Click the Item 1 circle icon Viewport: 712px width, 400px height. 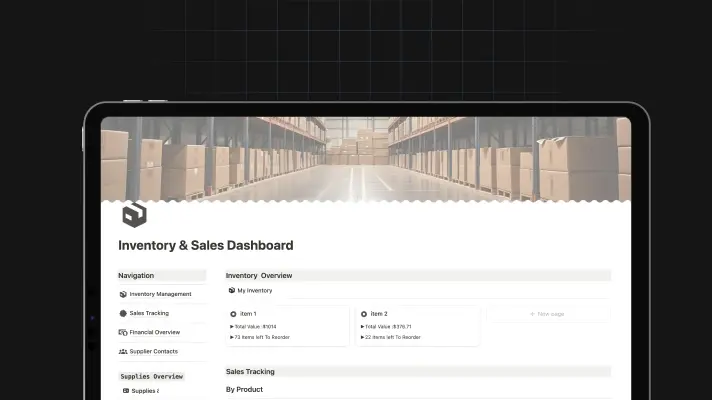(x=234, y=314)
